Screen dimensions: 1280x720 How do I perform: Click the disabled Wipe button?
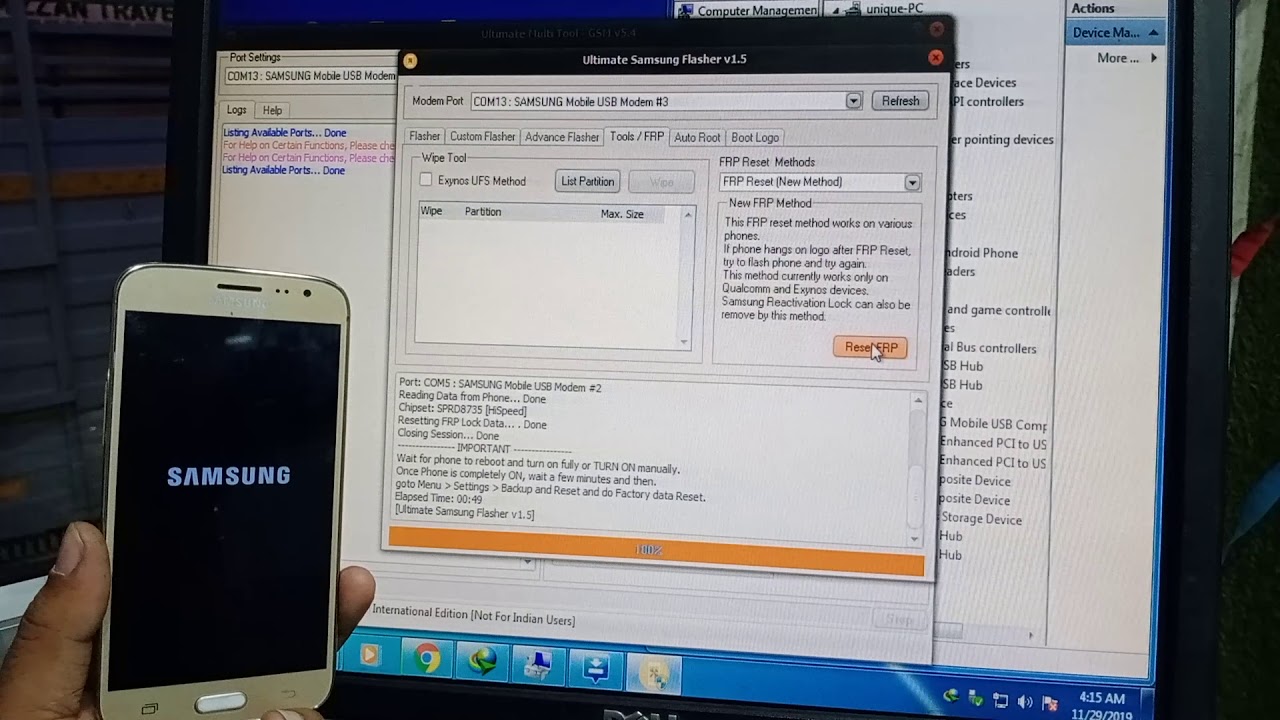pyautogui.click(x=661, y=182)
